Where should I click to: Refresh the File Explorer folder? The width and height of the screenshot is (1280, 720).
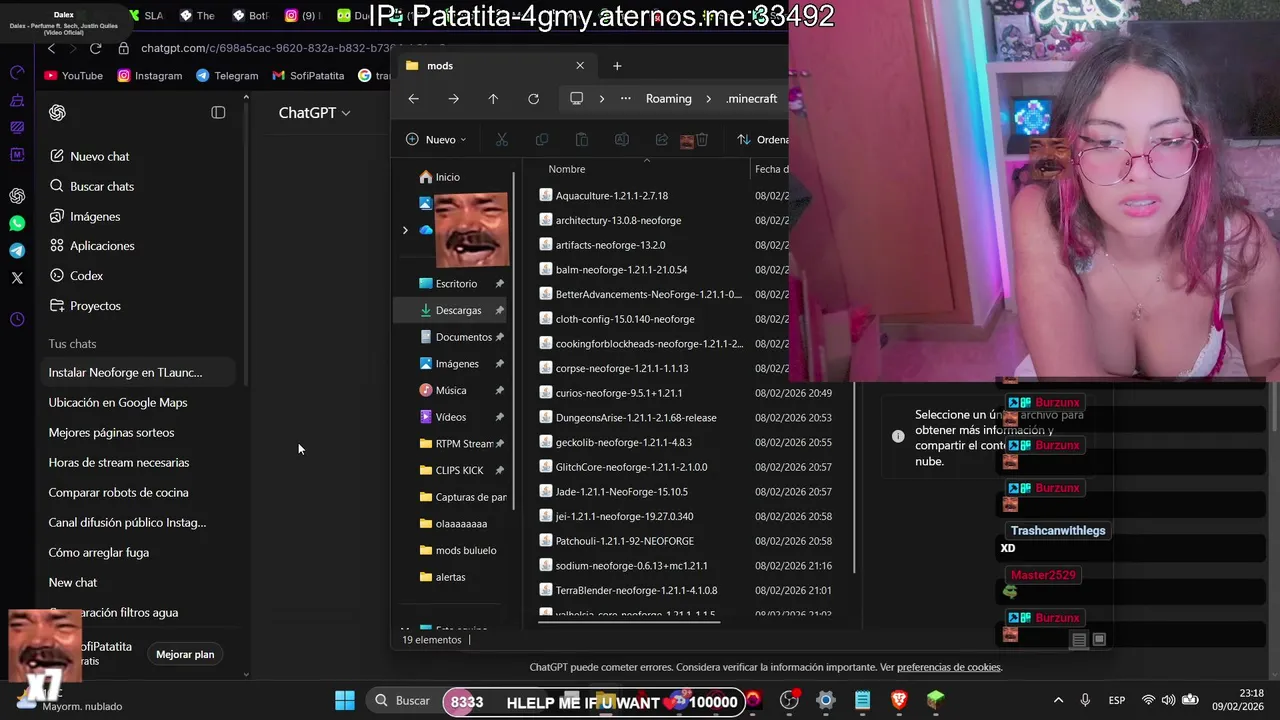pos(533,99)
